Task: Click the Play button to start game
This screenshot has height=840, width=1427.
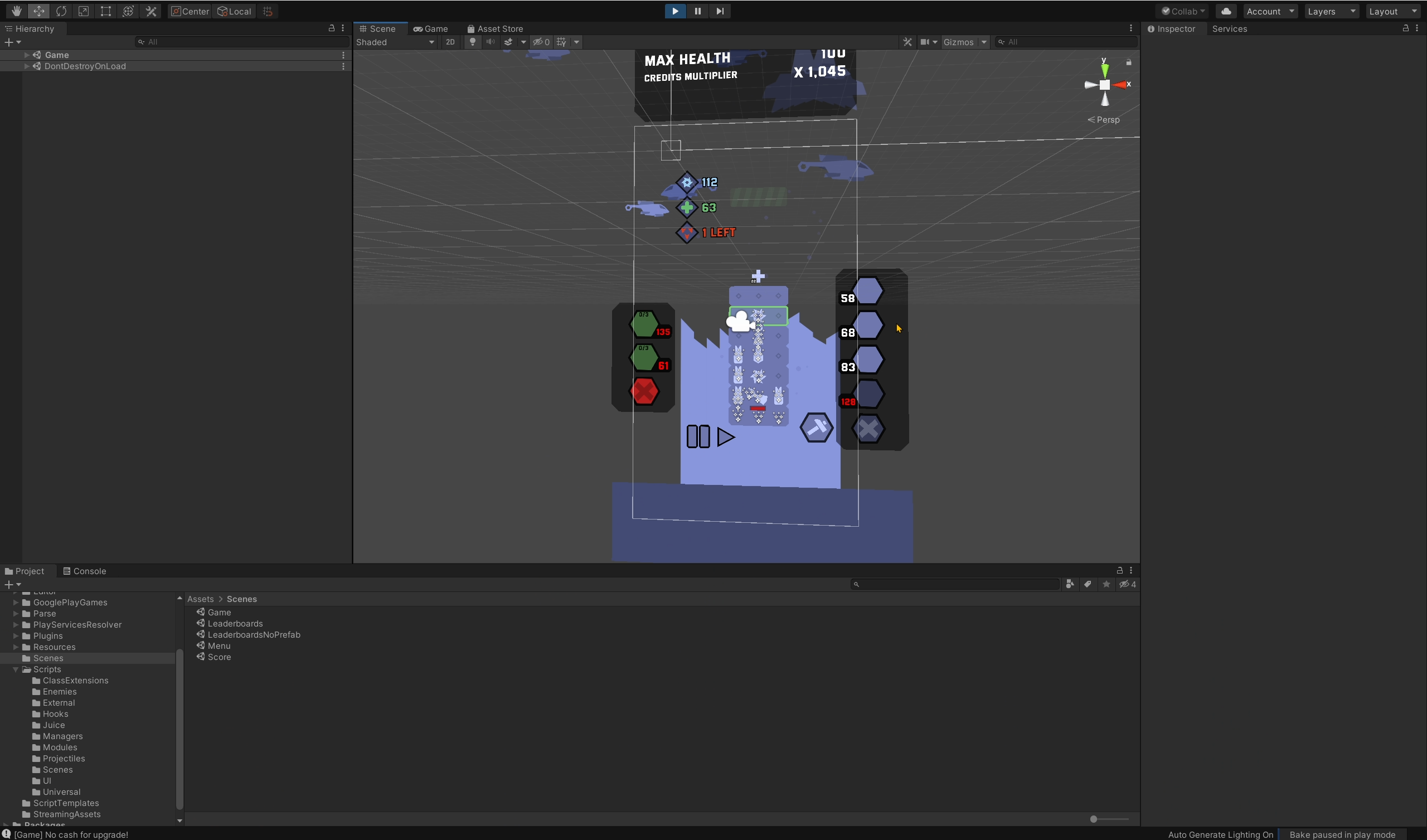Action: (676, 10)
